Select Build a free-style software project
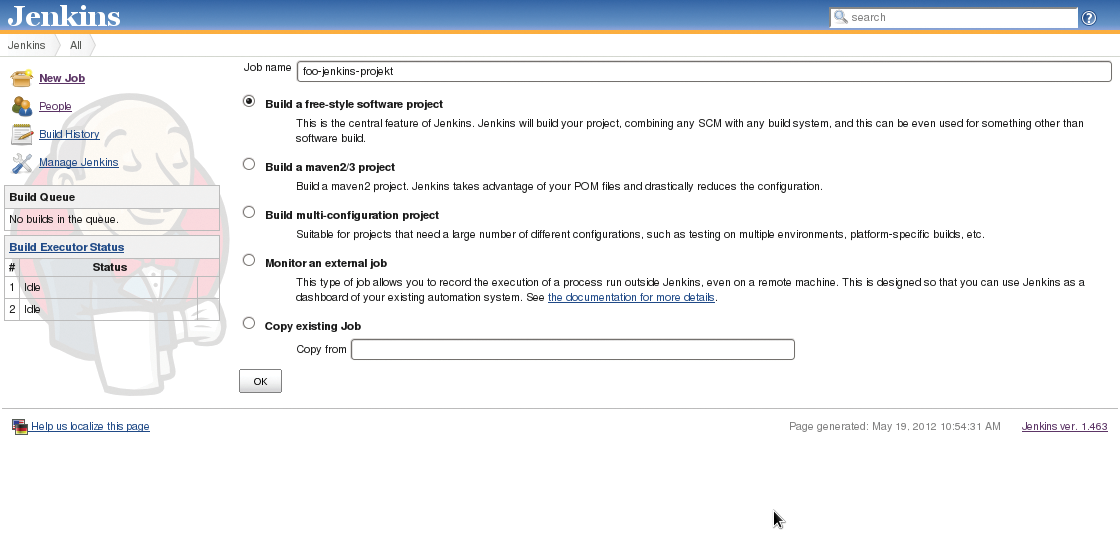The image size is (1120, 553). pos(249,101)
